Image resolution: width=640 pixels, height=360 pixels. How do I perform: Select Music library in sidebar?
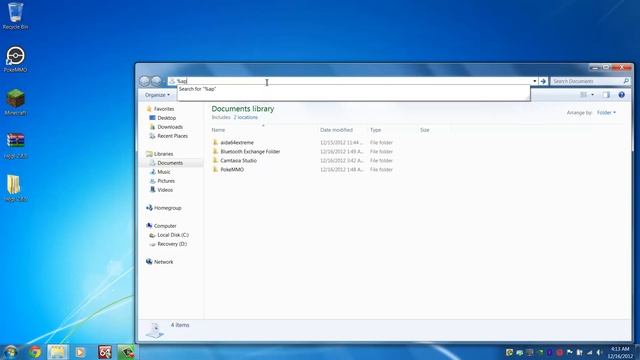tap(164, 172)
